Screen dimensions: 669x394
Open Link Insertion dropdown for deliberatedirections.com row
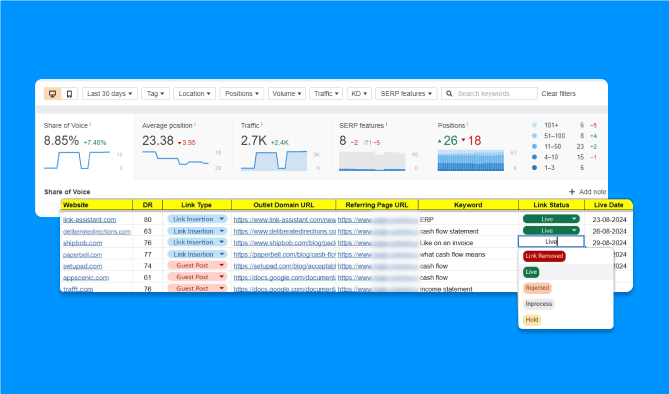point(197,231)
